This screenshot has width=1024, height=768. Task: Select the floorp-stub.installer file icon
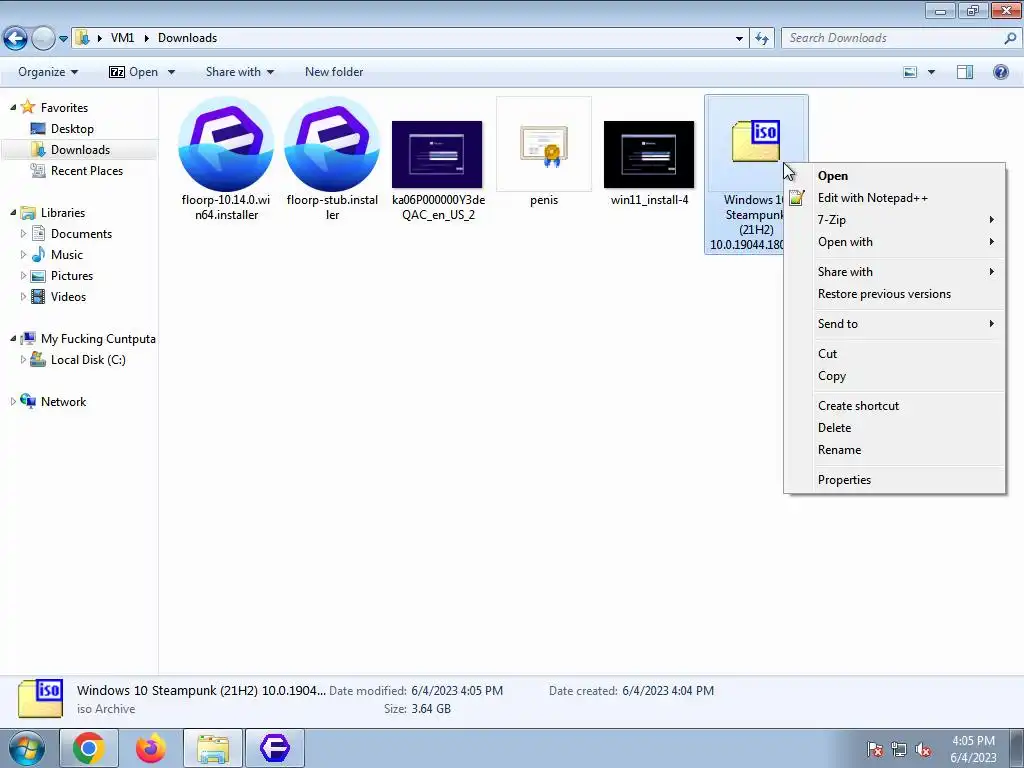tap(332, 144)
